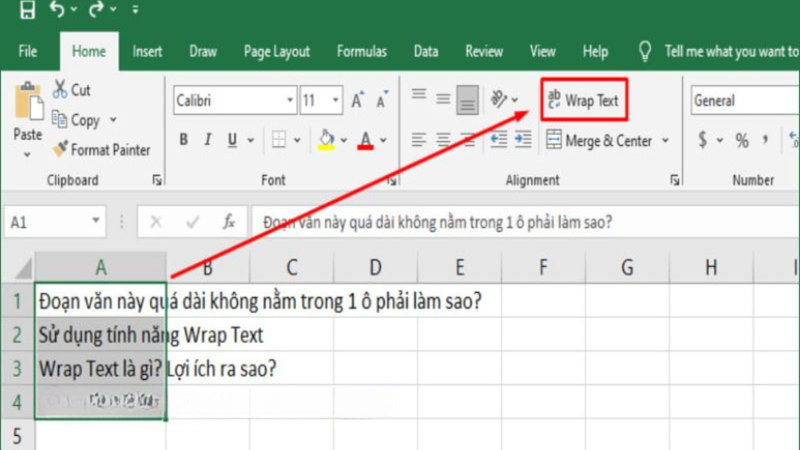Switch to the View tab

tap(542, 51)
